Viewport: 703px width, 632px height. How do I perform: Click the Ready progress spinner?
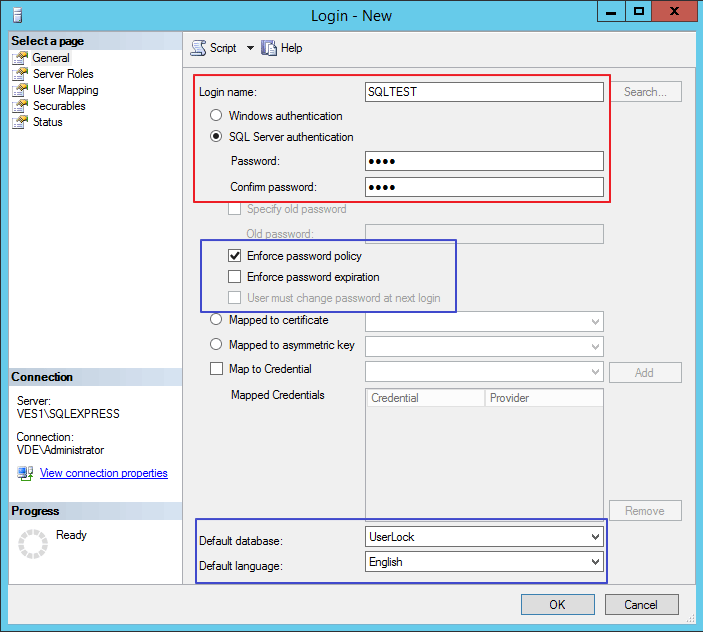33,544
